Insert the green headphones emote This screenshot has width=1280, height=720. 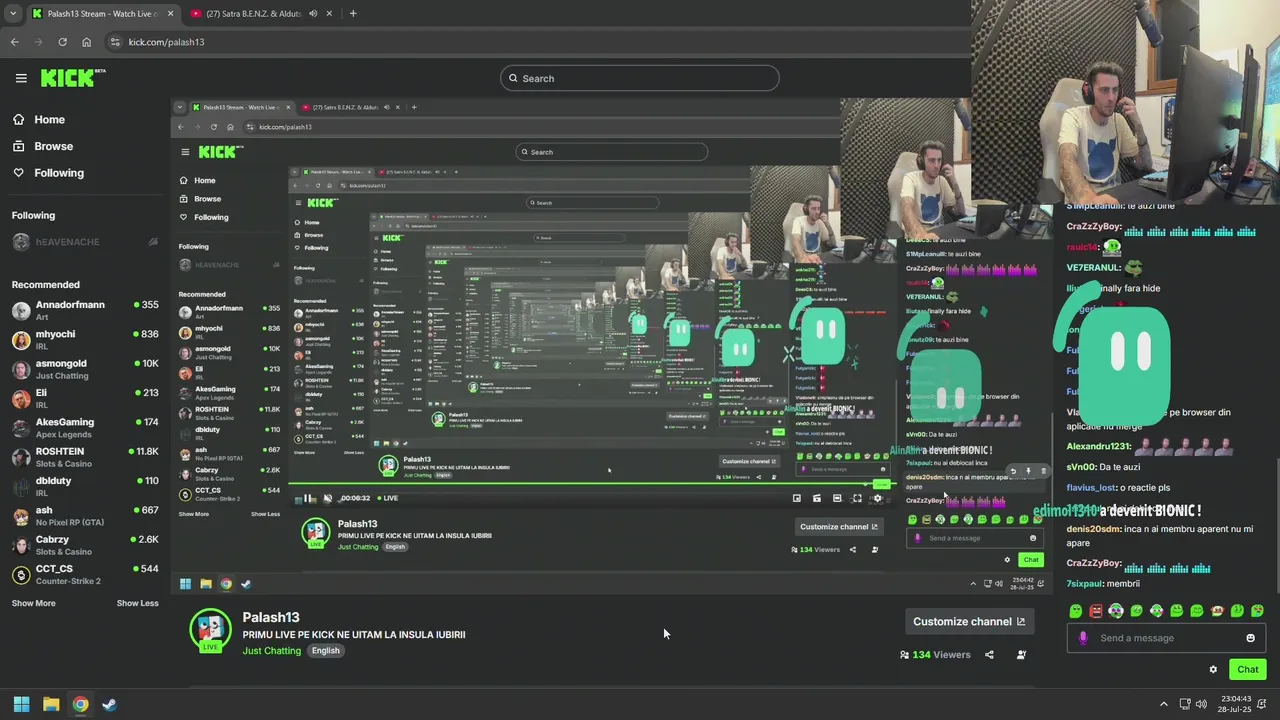(x=1116, y=610)
